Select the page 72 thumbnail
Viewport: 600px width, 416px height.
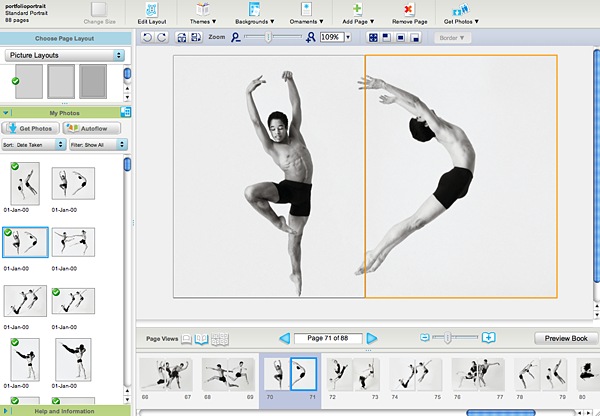click(x=338, y=374)
